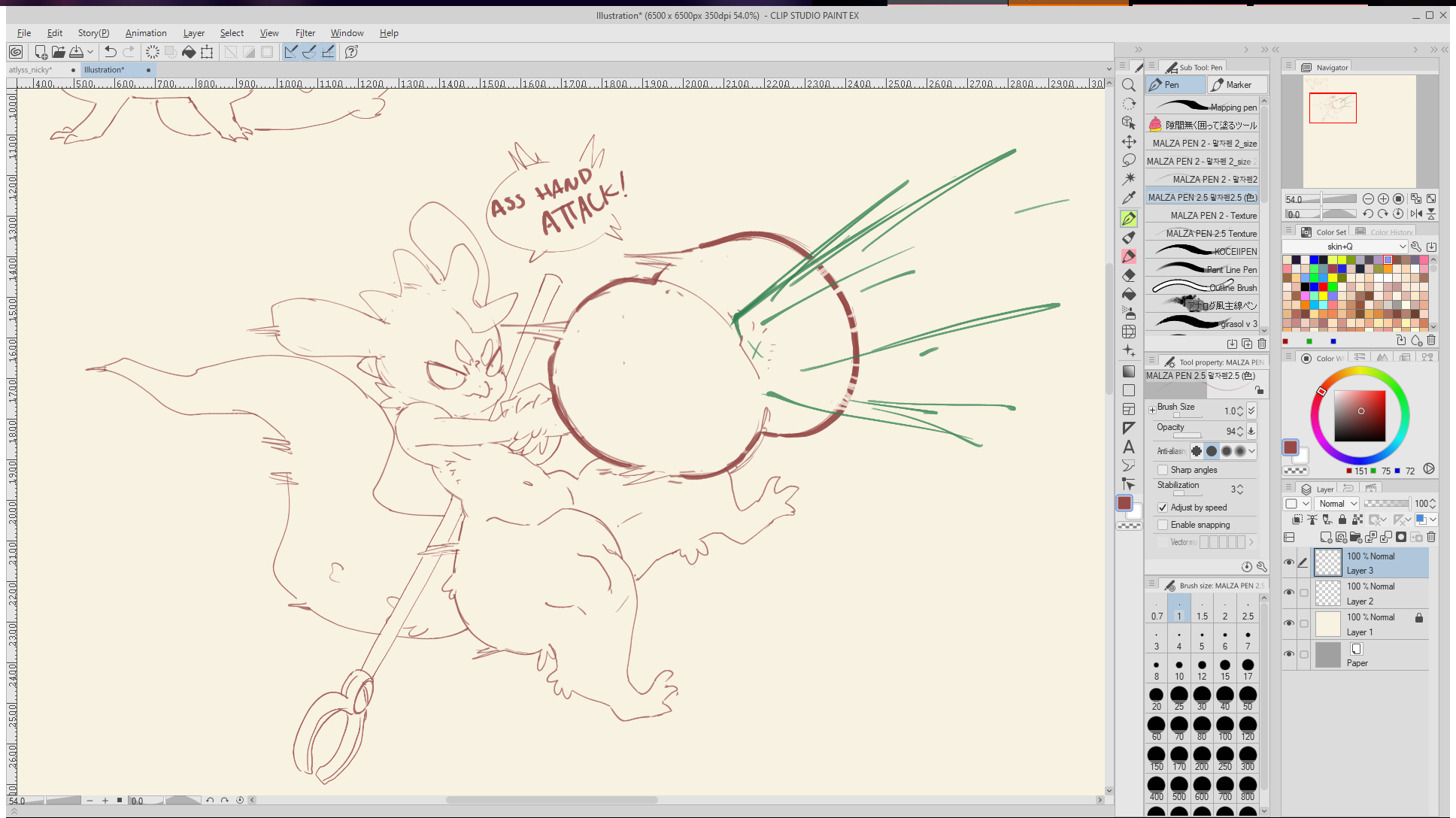Pick brush size 10 preset
The width and height of the screenshot is (1456, 818).
point(1178,668)
